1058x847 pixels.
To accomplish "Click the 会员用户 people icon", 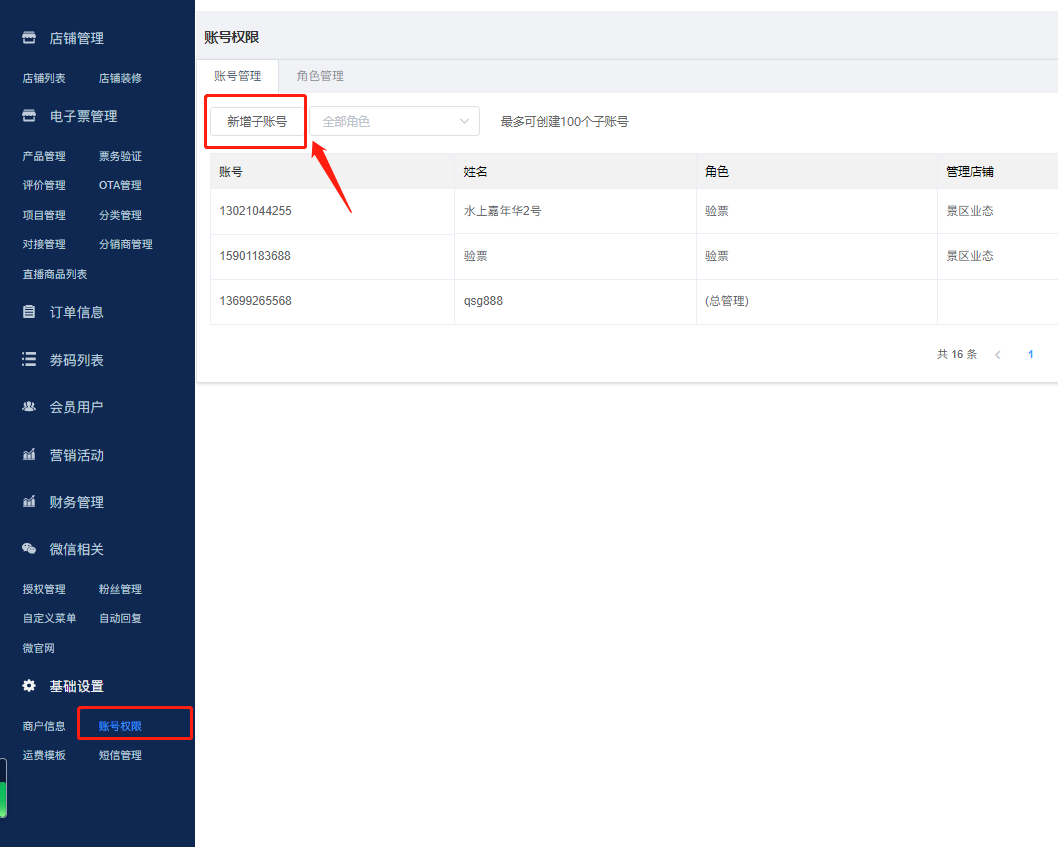I will 29,407.
